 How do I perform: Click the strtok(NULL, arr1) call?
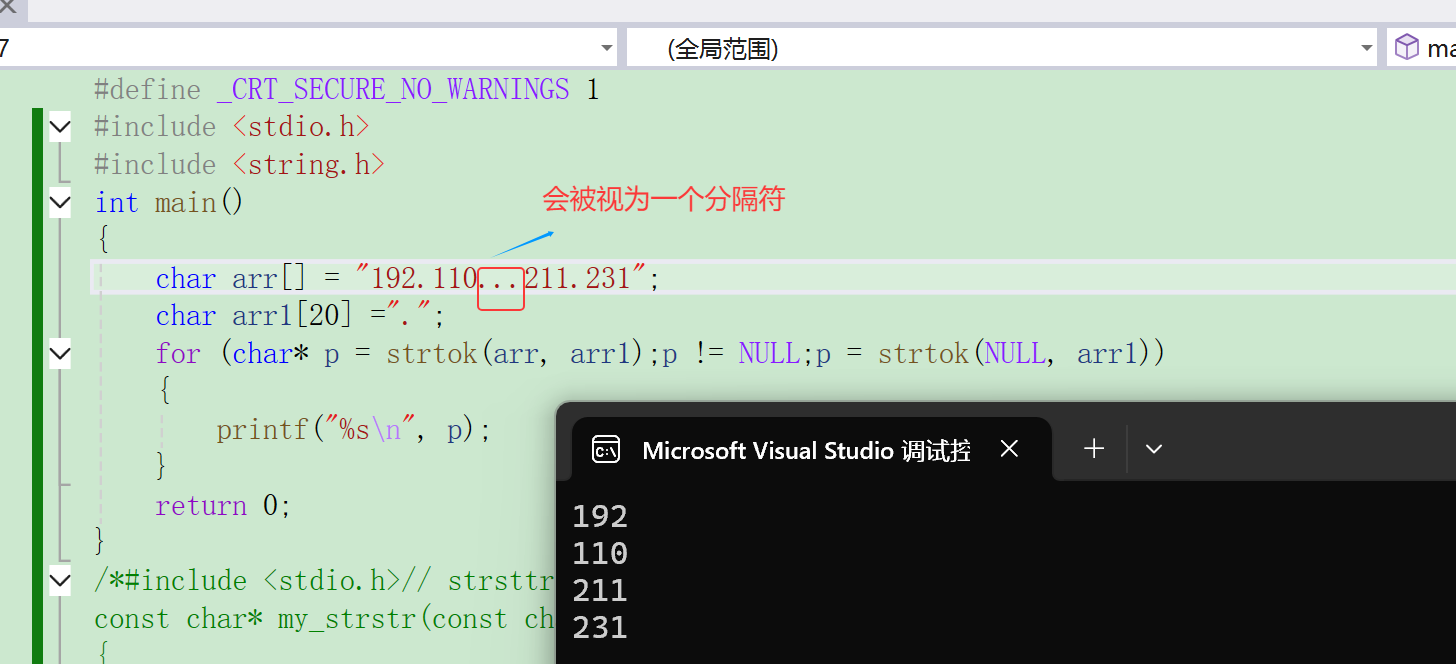(x=1014, y=354)
